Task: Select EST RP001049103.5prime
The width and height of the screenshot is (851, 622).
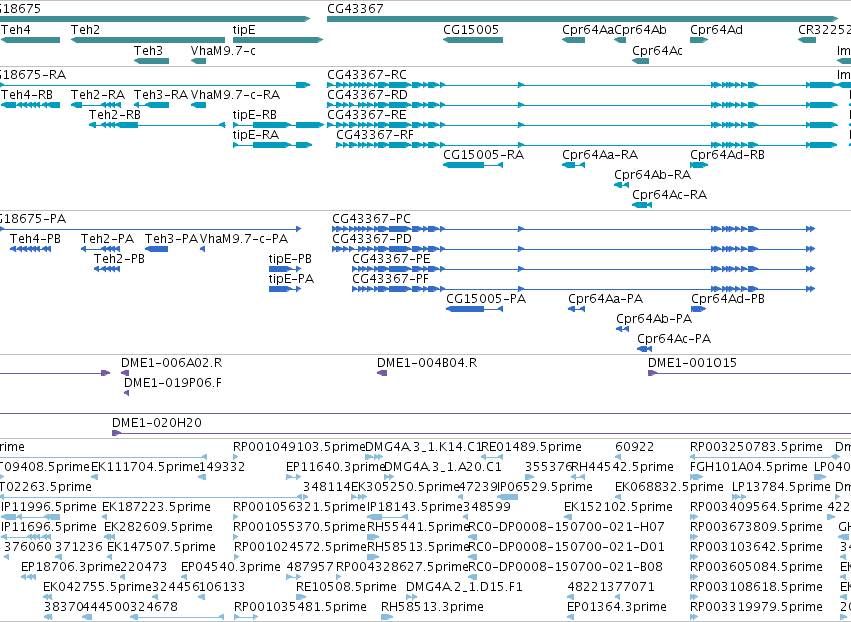Action: pos(236,457)
